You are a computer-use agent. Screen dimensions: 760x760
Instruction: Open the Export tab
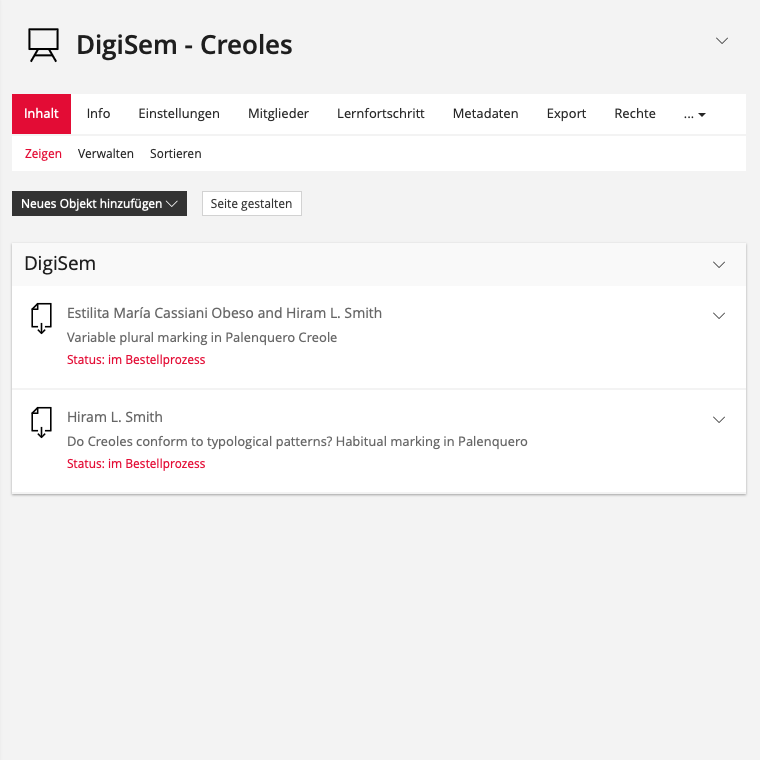(566, 114)
